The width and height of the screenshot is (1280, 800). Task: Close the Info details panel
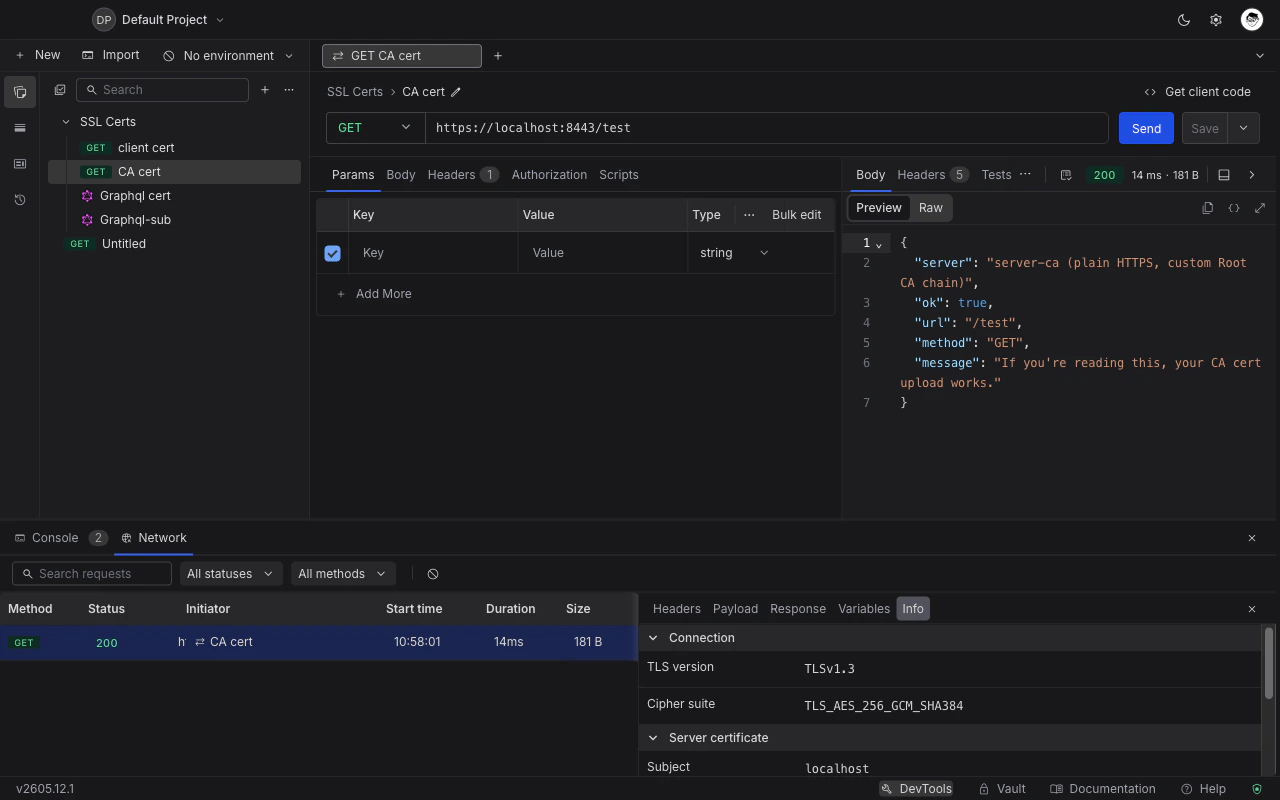[x=1252, y=609]
